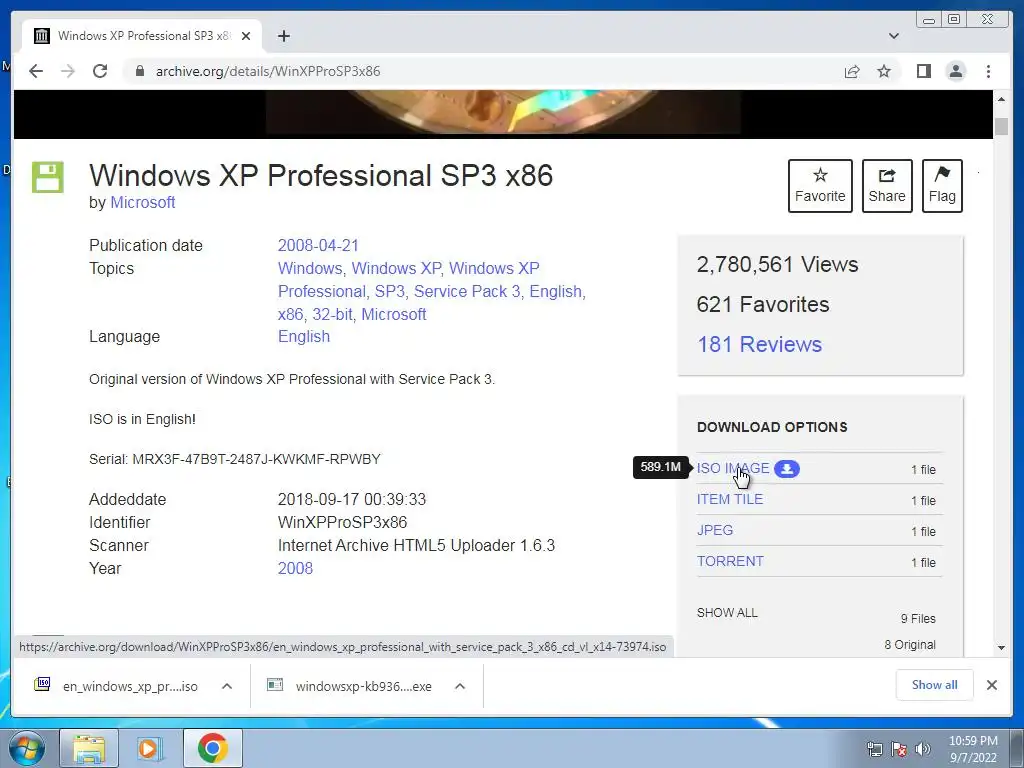Download the ISO IMAGE file
1024x768 pixels.
coord(733,468)
